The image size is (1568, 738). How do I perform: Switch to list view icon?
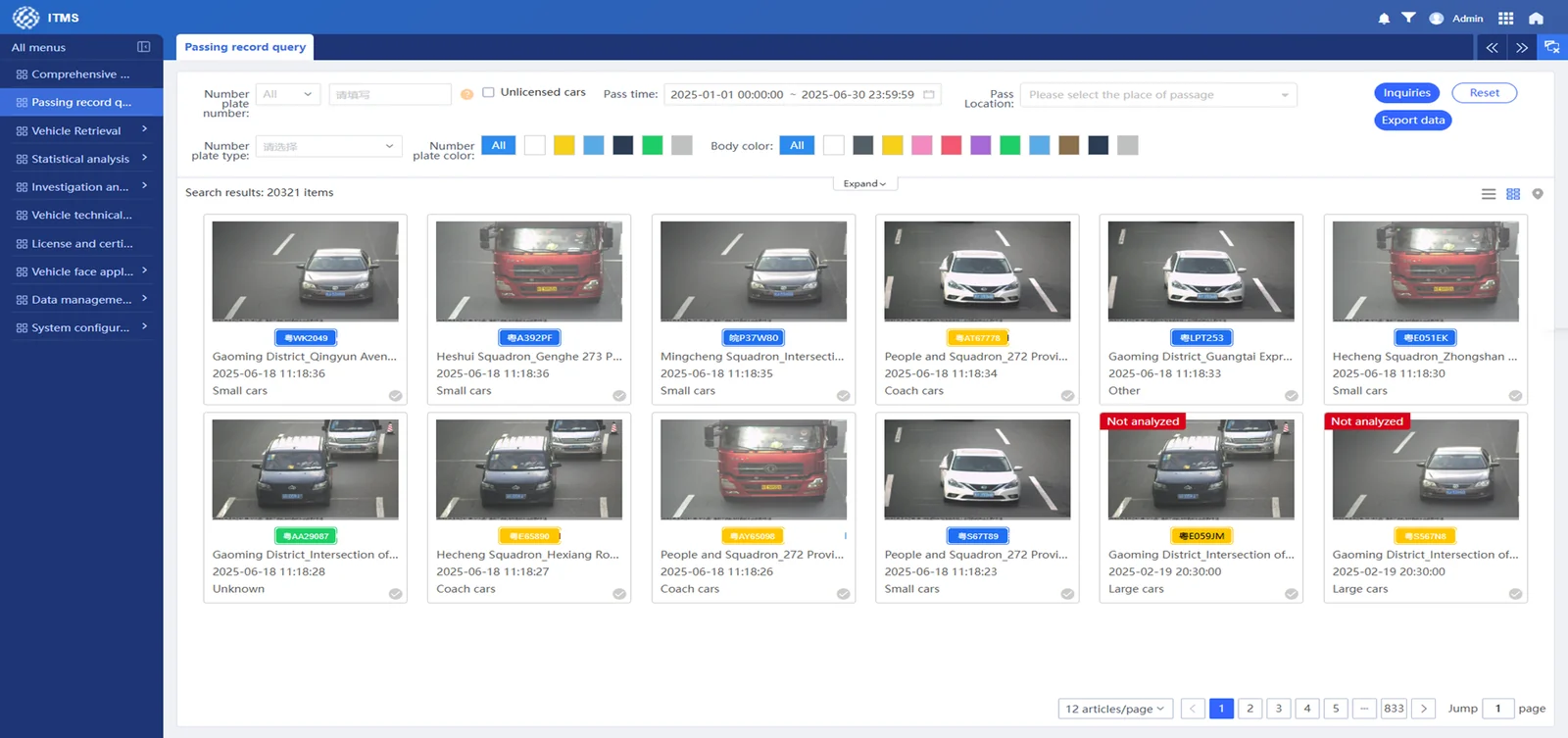click(1489, 194)
